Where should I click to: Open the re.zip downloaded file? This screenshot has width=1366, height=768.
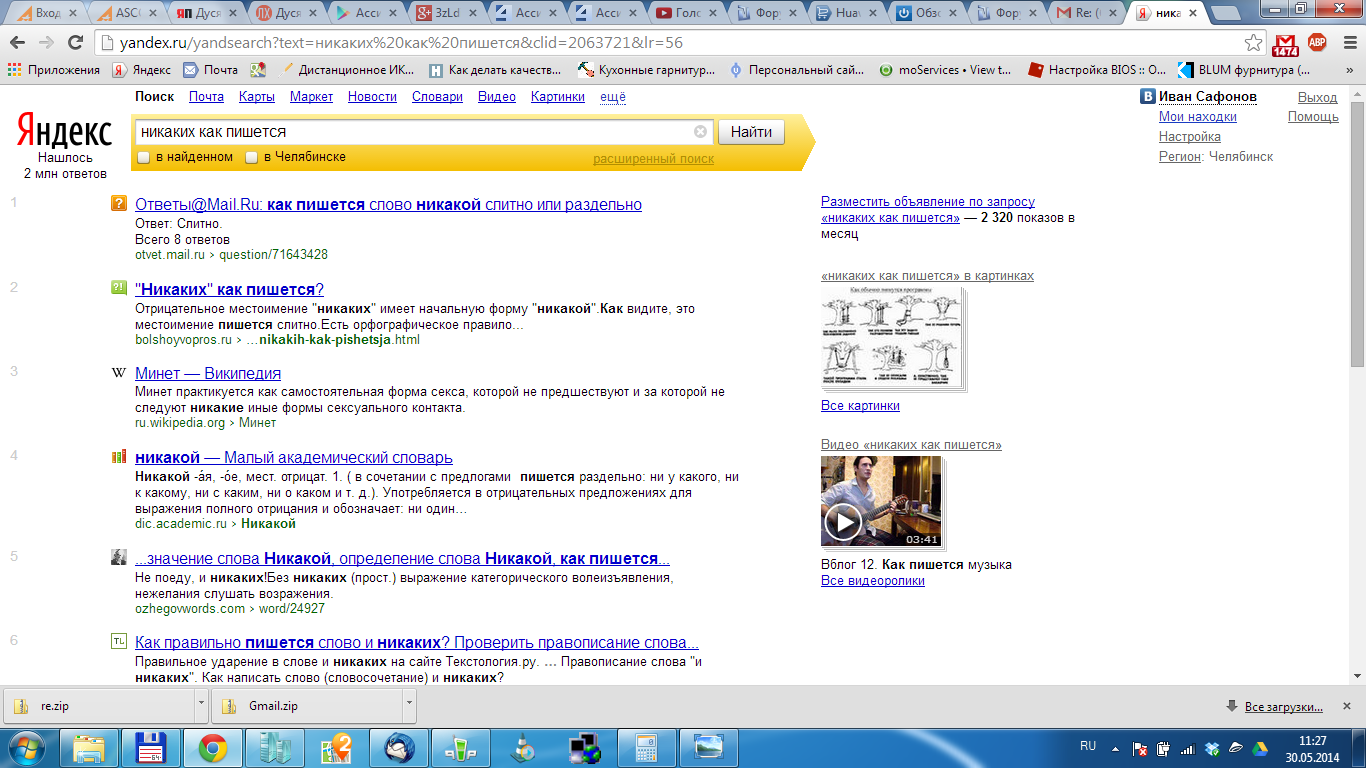tap(98, 706)
